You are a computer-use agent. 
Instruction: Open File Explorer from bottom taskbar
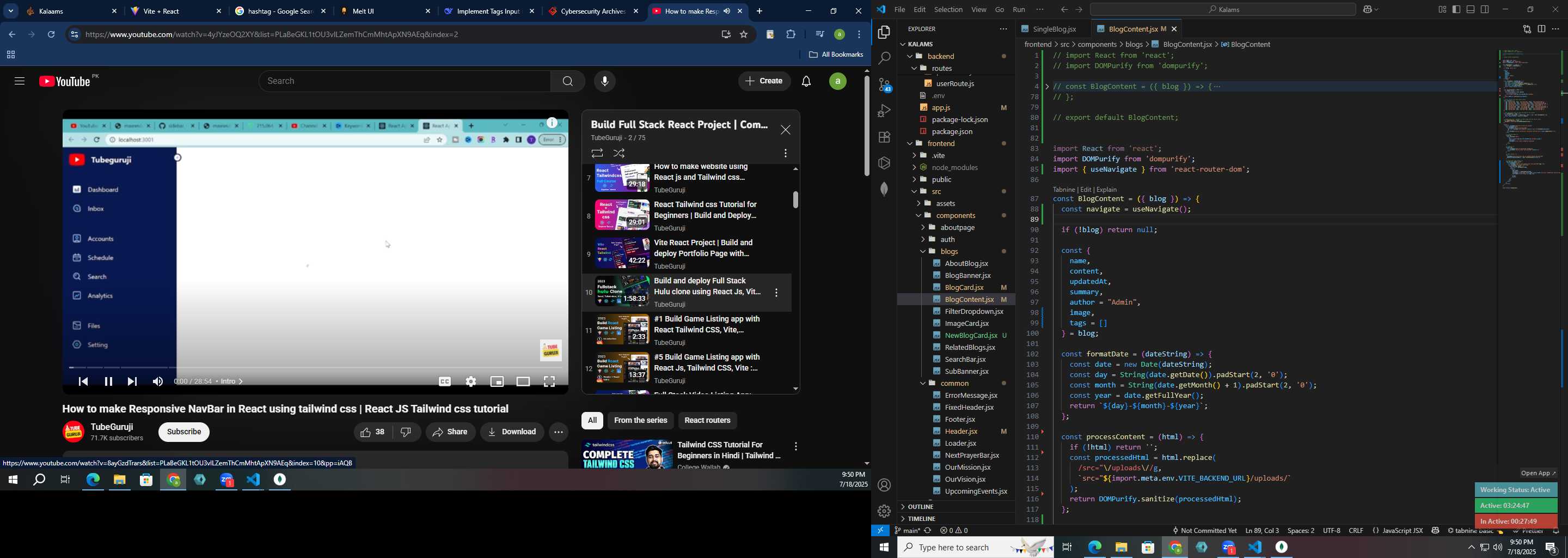tap(1121, 547)
